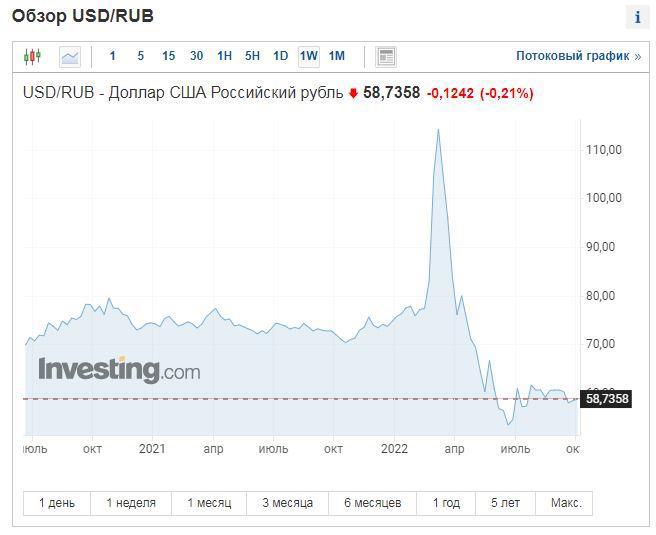Open the news overlay icon
The width and height of the screenshot is (656, 535).
(386, 56)
